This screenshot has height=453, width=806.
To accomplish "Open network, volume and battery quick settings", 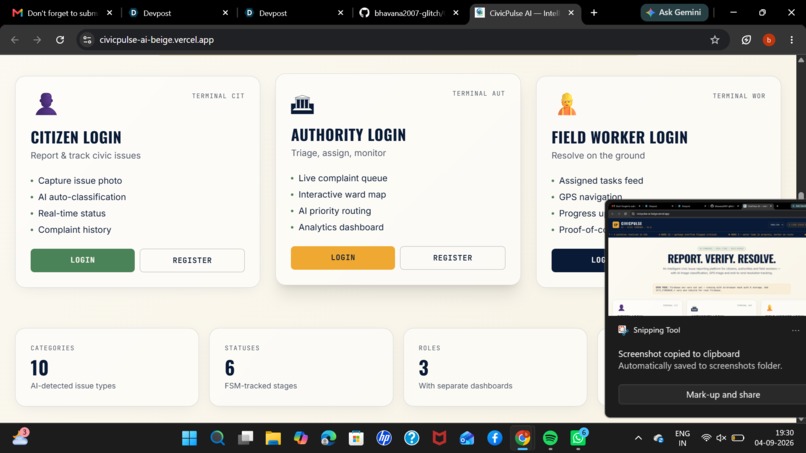I will click(x=722, y=438).
